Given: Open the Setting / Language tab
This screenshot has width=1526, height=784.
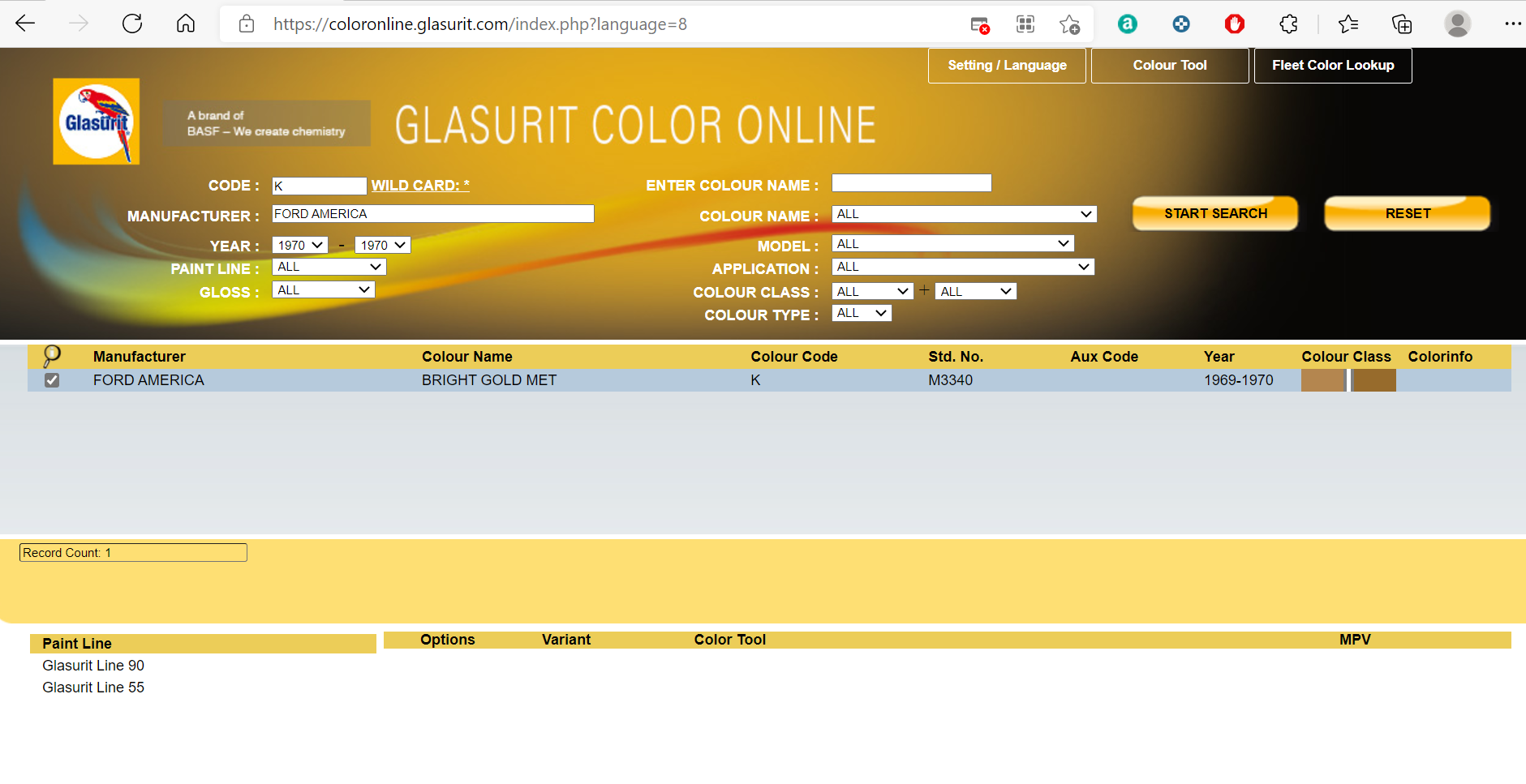Looking at the screenshot, I should coord(1007,66).
